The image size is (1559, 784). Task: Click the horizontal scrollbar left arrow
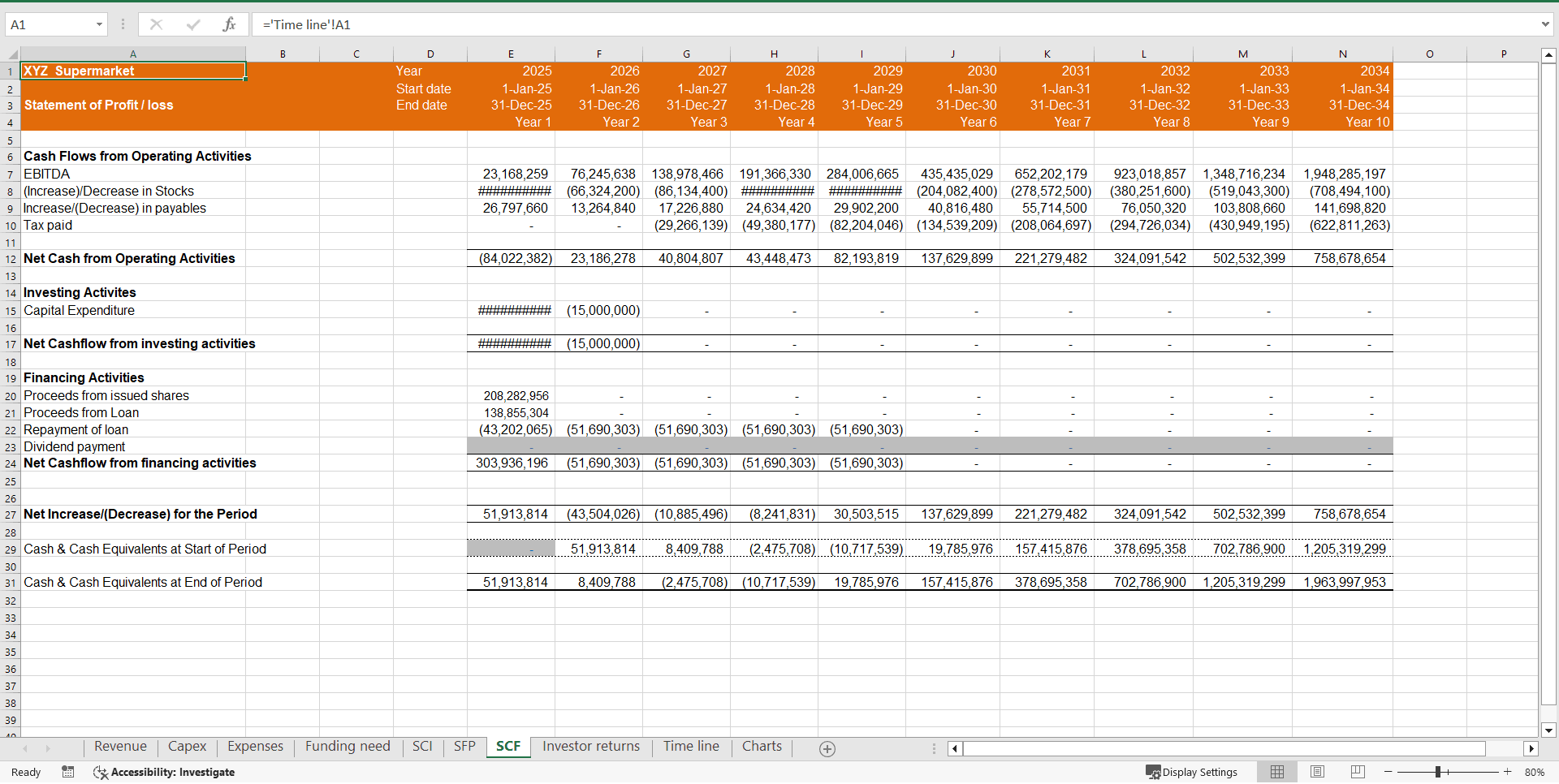click(955, 748)
